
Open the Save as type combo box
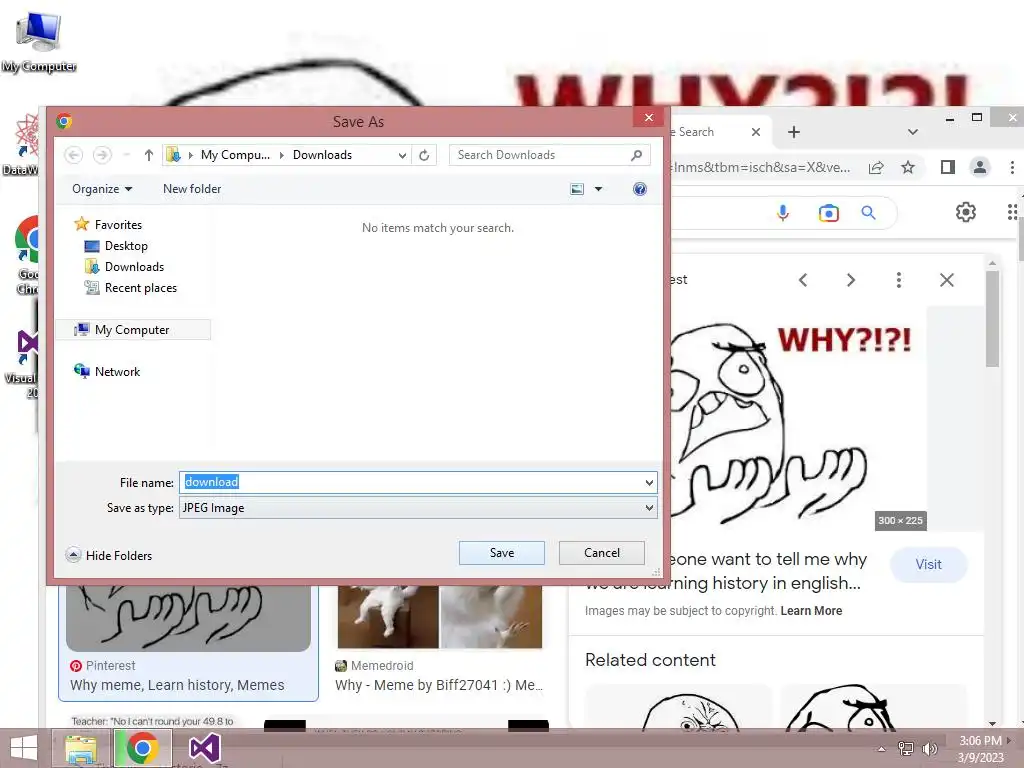418,507
